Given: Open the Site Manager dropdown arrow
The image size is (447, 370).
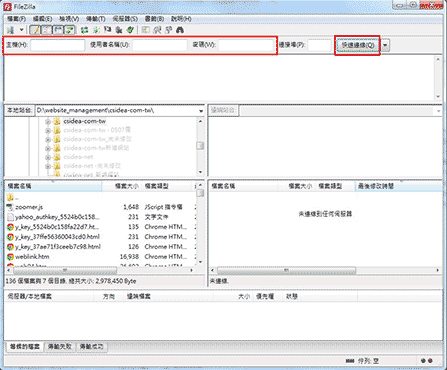Looking at the screenshot, I should [21, 30].
